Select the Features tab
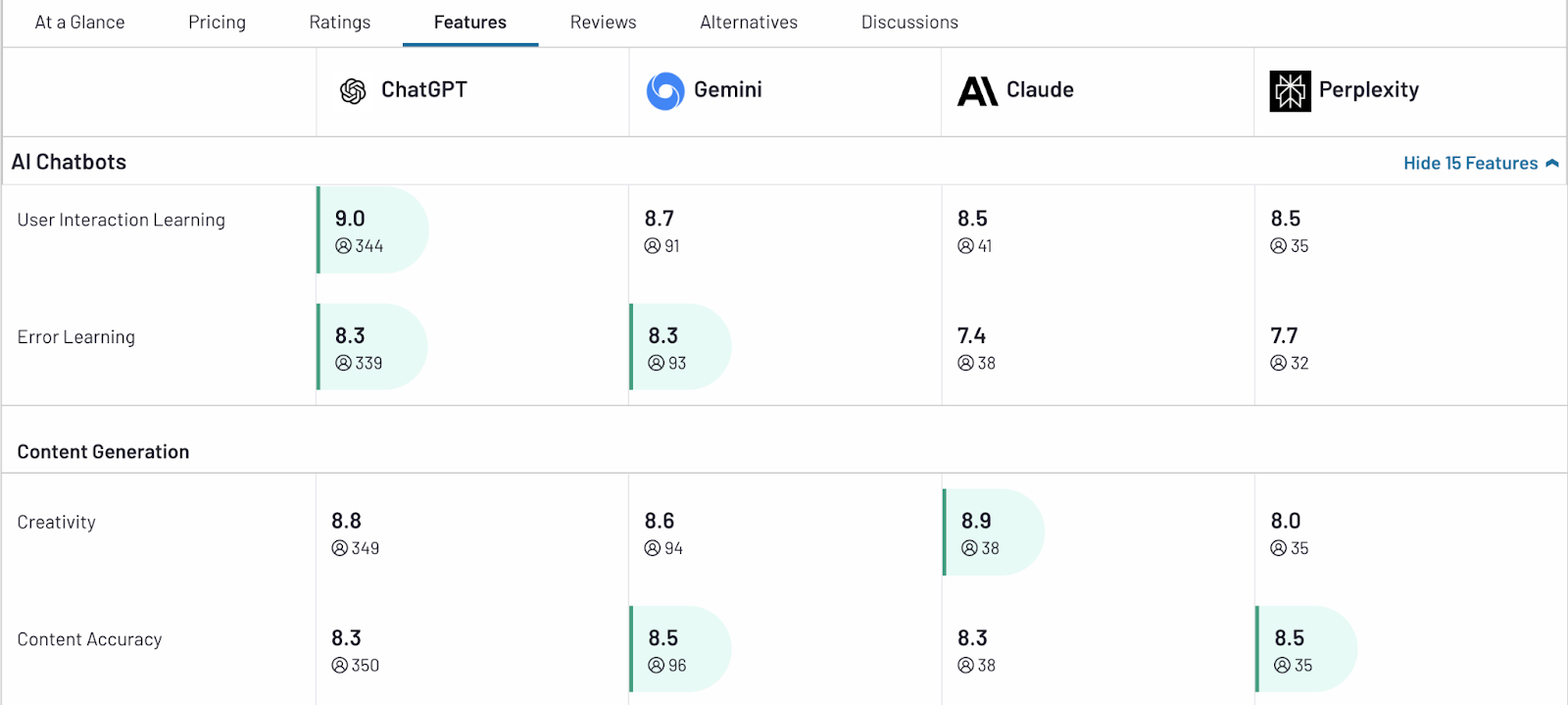Image resolution: width=1568 pixels, height=705 pixels. coord(470,23)
